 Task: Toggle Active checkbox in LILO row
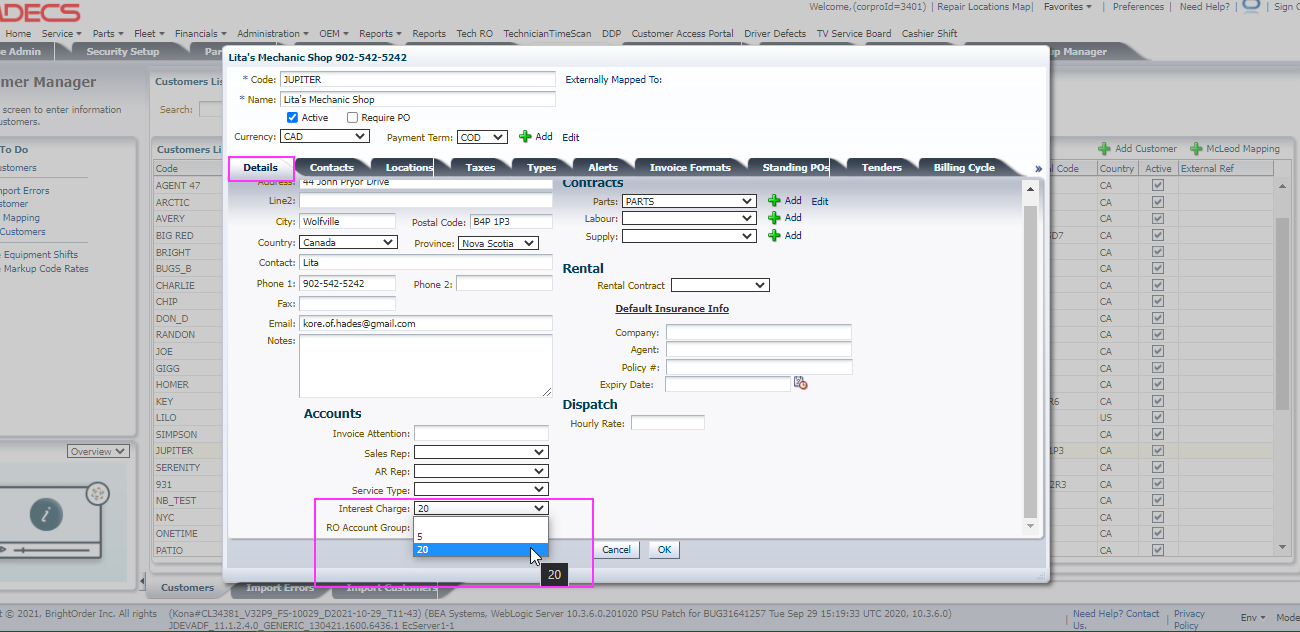pos(1158,418)
